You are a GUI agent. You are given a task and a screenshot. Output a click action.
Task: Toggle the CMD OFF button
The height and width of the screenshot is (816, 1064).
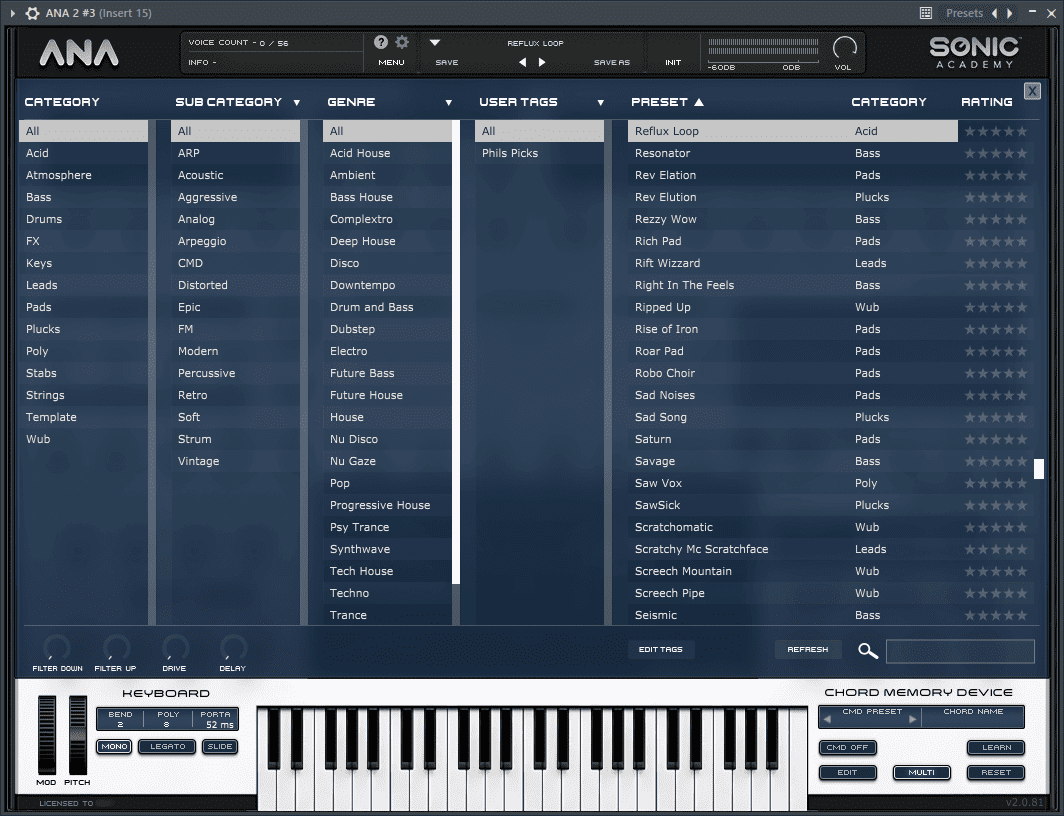[848, 747]
